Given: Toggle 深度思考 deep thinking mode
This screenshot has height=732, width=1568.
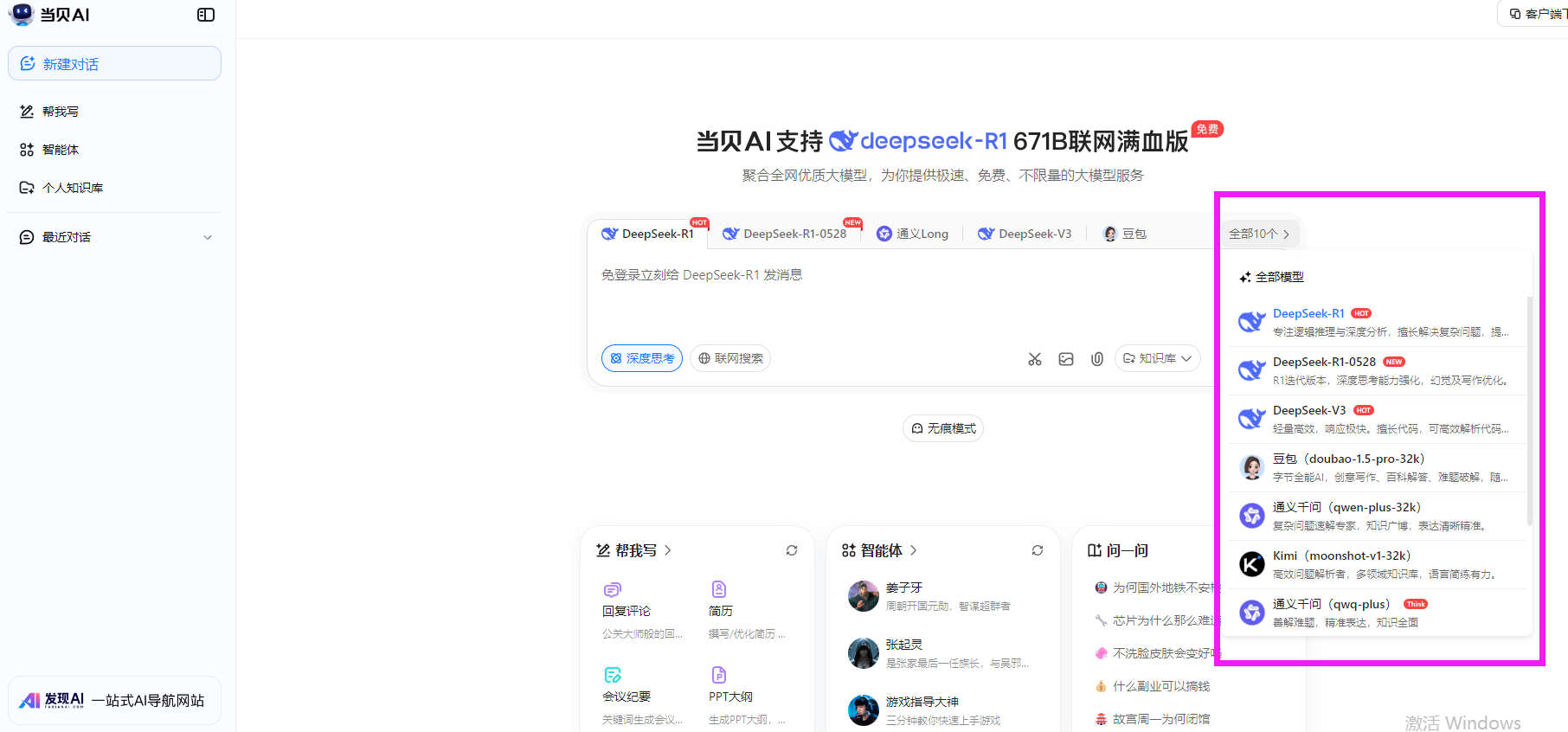Looking at the screenshot, I should [x=642, y=358].
